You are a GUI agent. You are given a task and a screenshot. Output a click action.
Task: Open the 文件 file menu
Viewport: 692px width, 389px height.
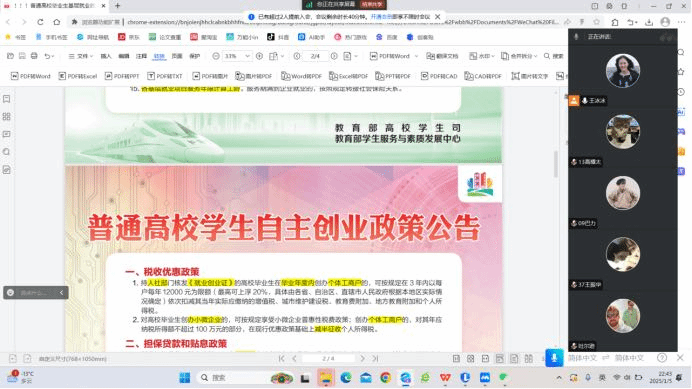(80, 56)
